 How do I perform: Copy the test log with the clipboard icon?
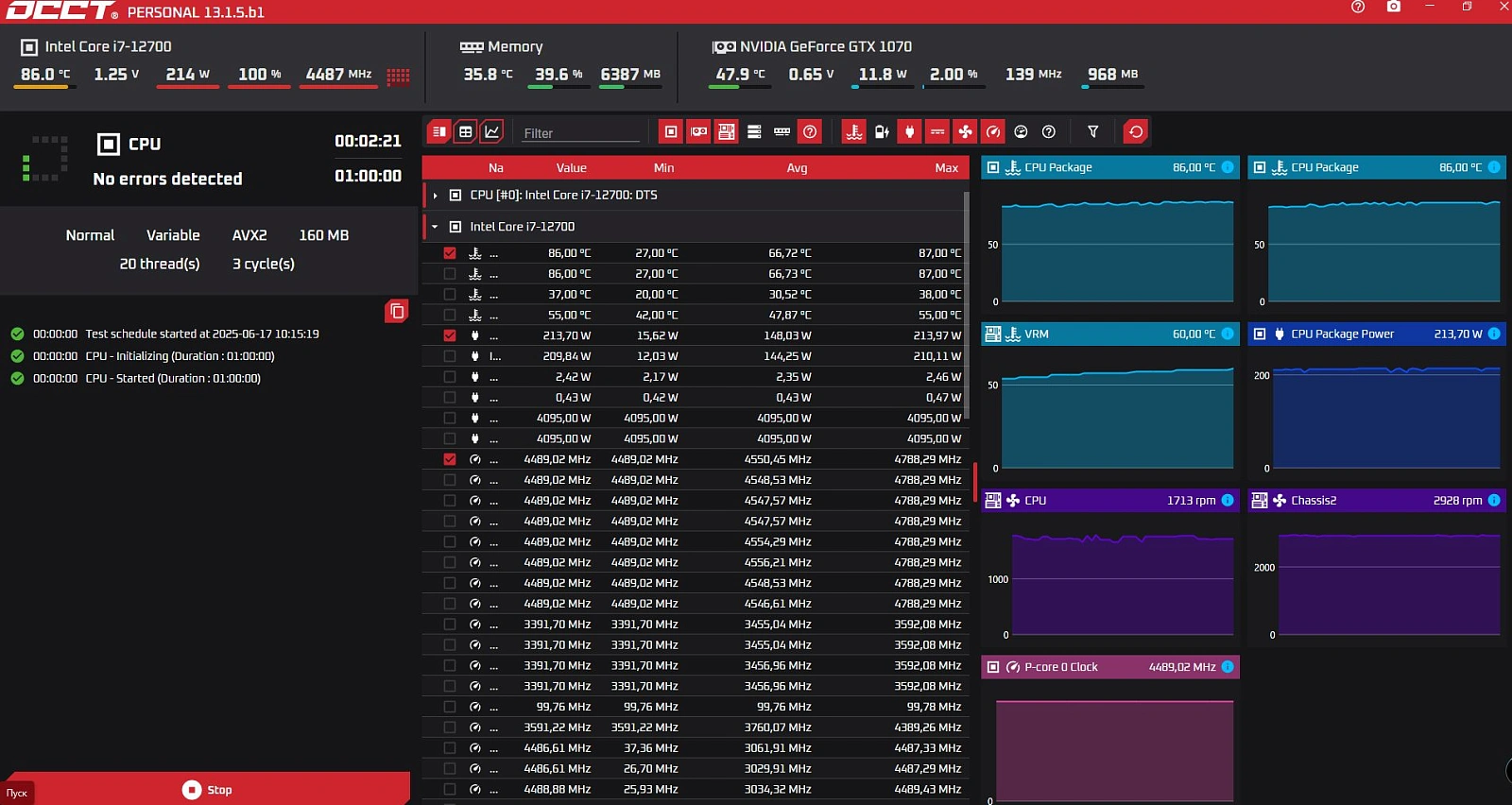(397, 311)
